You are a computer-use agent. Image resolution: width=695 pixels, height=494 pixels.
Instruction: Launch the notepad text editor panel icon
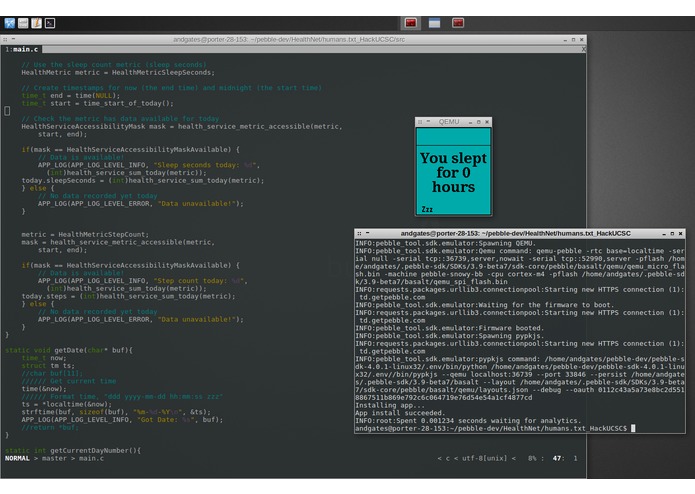pyautogui.click(x=36, y=23)
